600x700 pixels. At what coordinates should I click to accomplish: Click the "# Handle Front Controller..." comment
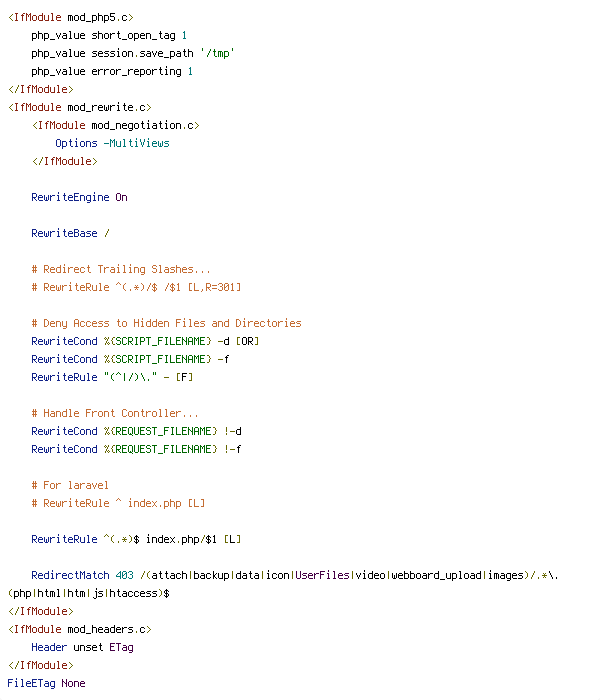click(115, 413)
